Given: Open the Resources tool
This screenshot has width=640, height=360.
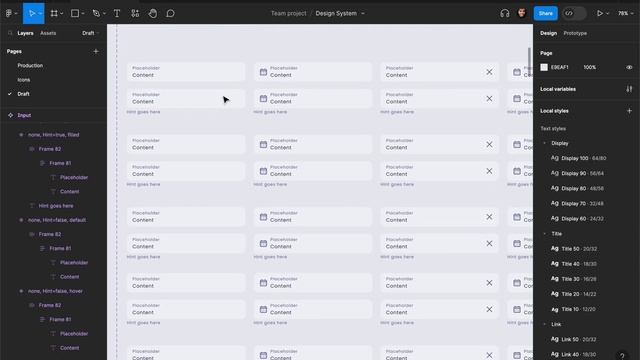Looking at the screenshot, I should pyautogui.click(x=135, y=13).
